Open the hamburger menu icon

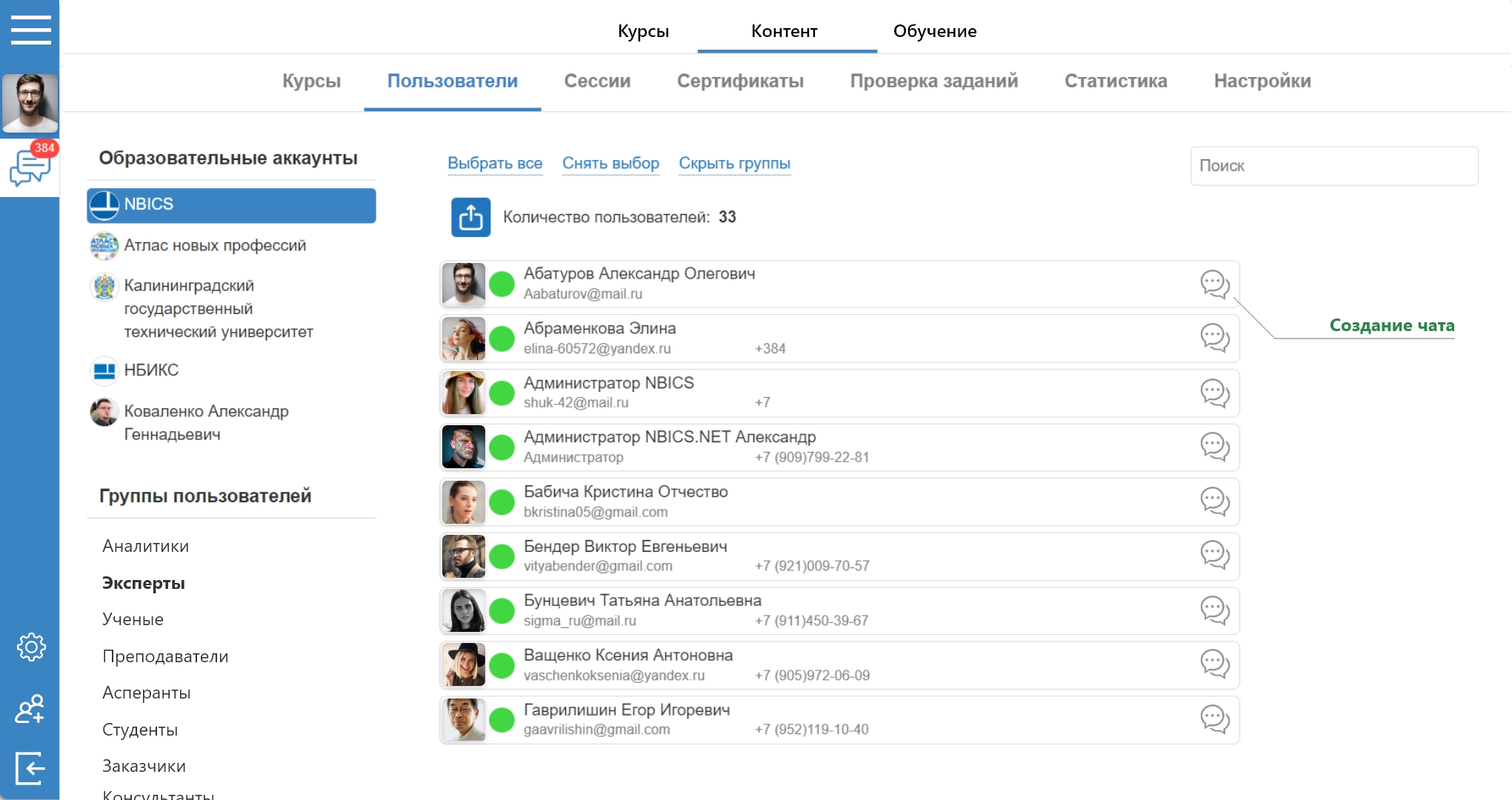pos(30,30)
